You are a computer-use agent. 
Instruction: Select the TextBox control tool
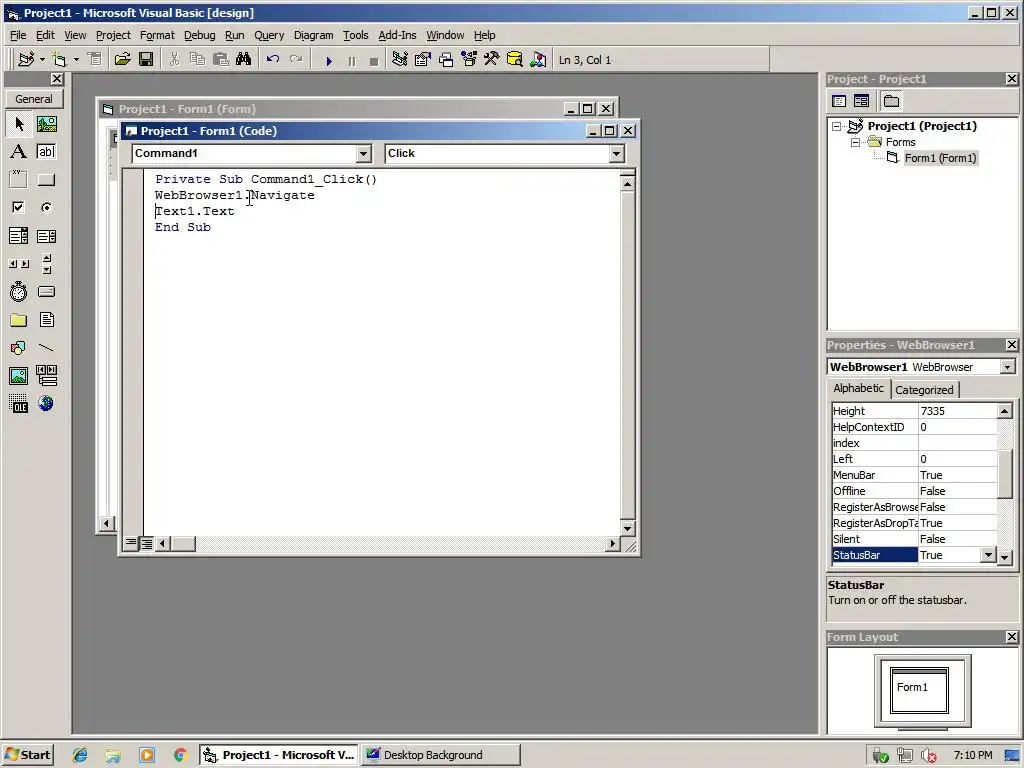(46, 152)
